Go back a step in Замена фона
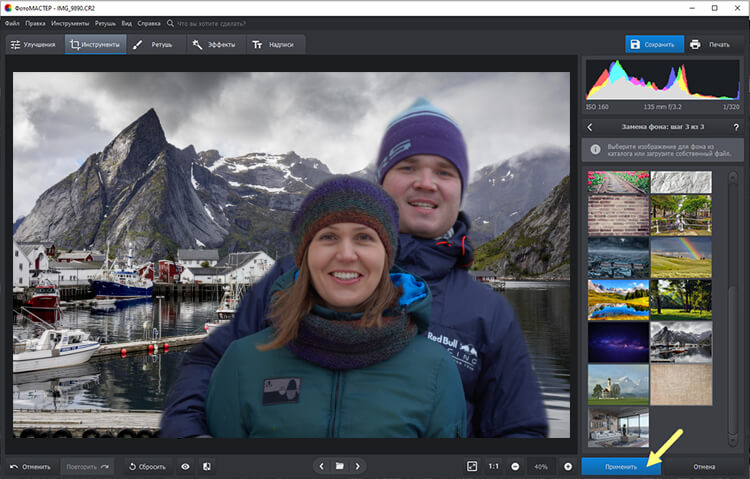The image size is (750, 479). pos(590,127)
